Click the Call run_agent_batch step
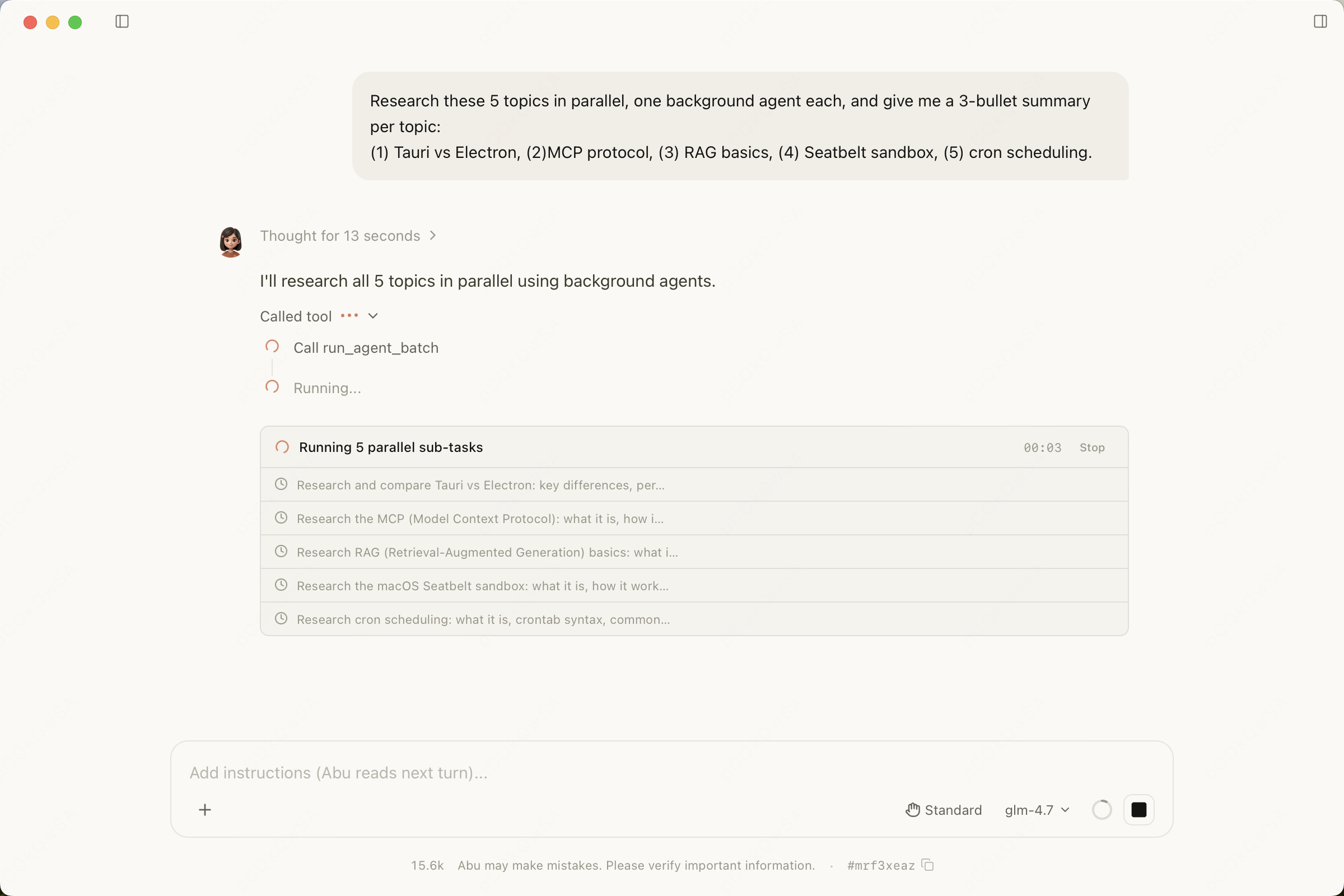 tap(366, 347)
